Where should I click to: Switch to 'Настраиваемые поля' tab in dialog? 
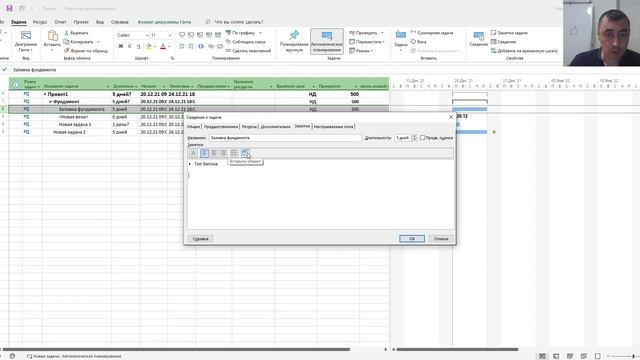tap(333, 127)
